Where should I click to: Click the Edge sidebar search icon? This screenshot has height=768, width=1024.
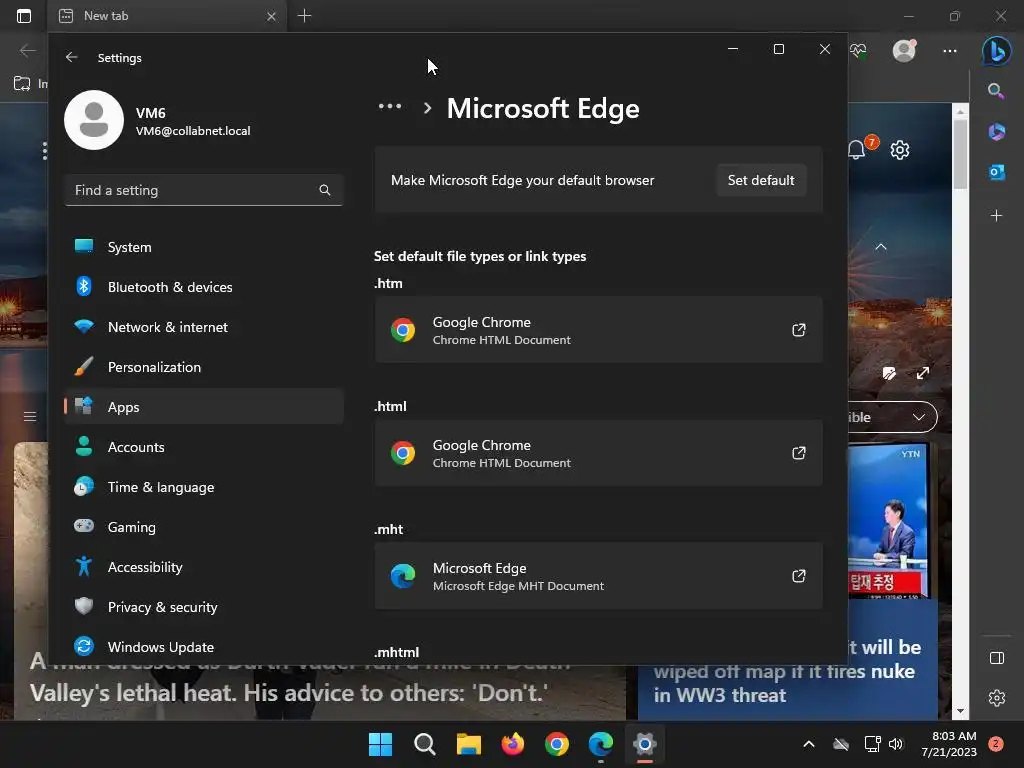point(996,91)
